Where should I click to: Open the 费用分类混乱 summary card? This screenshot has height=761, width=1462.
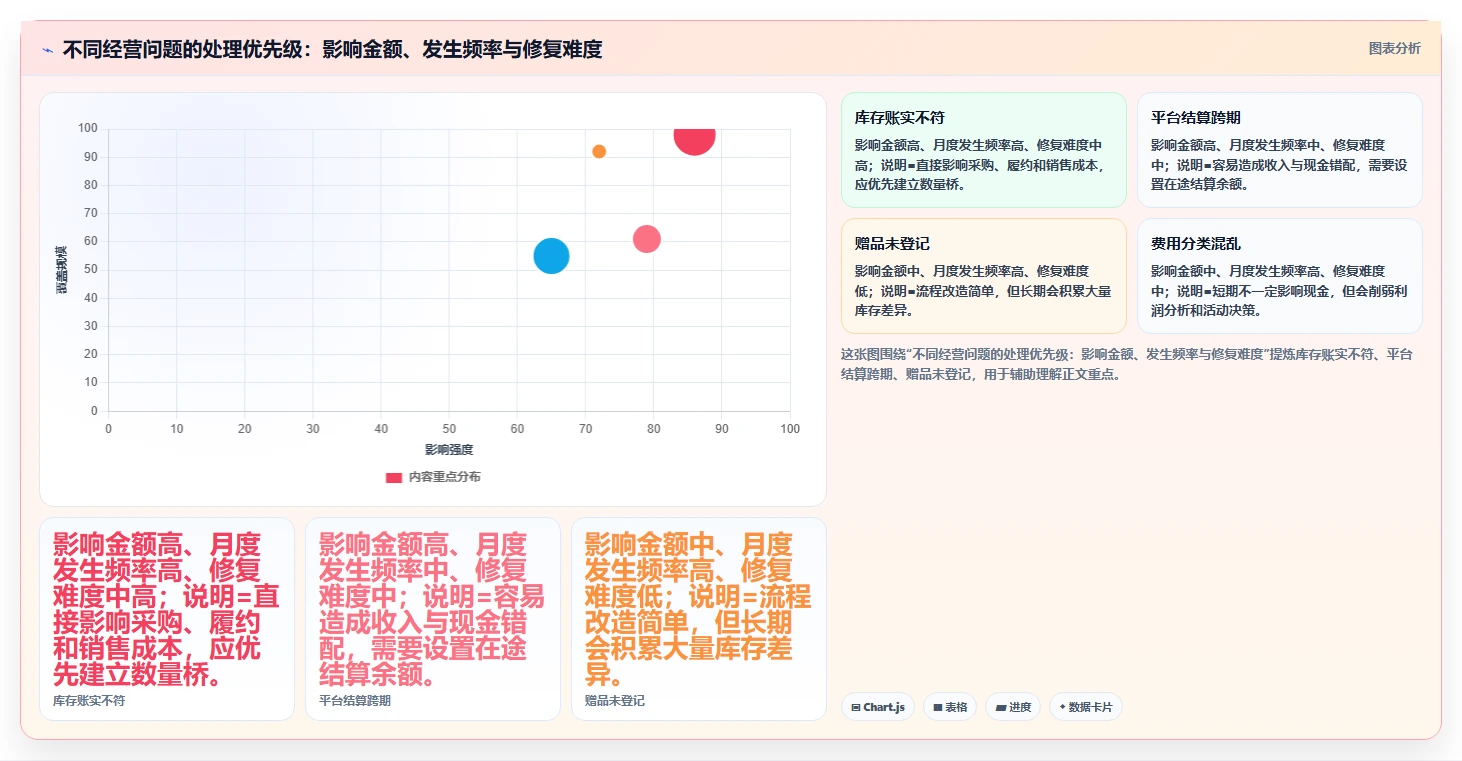coord(1279,276)
